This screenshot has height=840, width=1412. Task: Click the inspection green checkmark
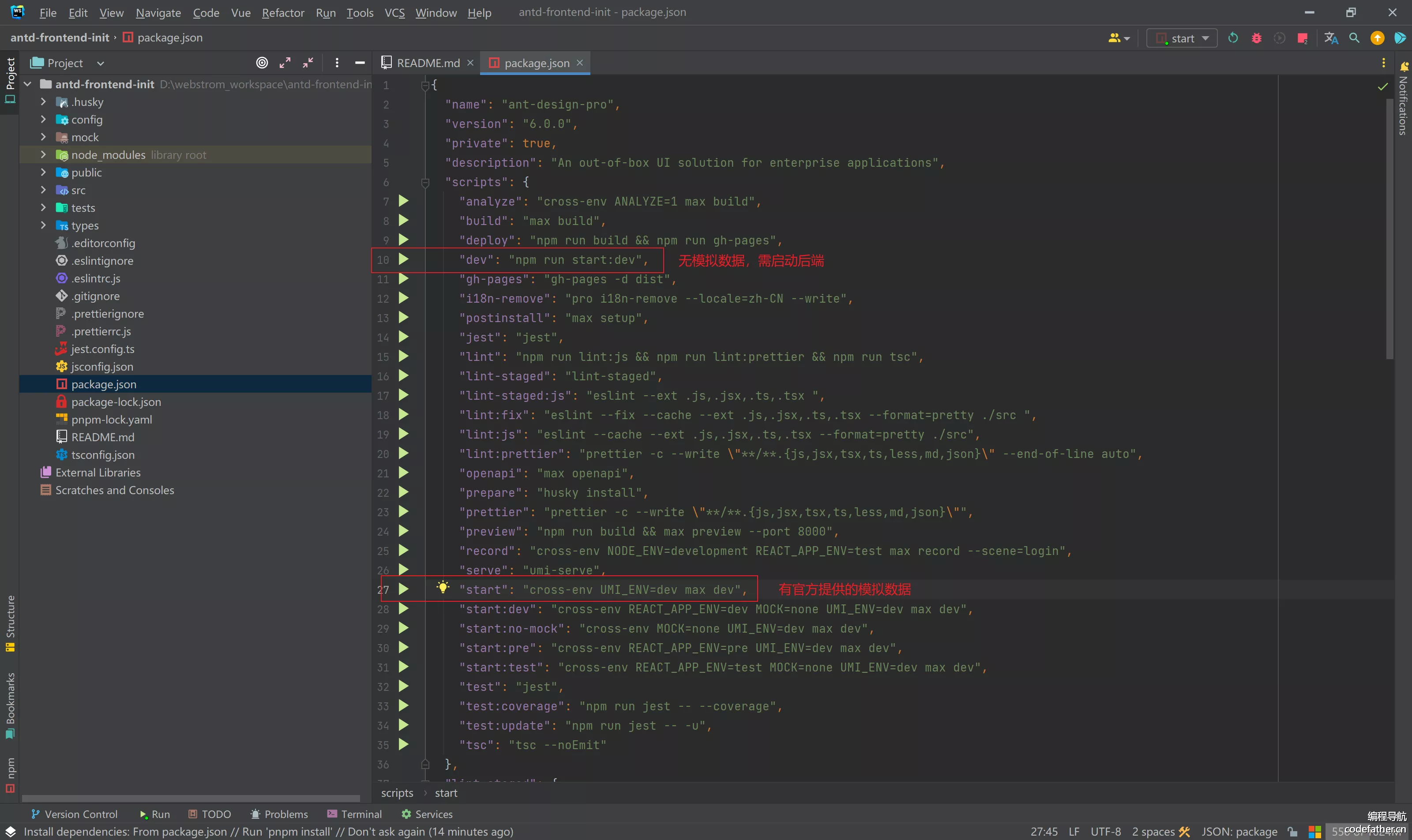click(x=1382, y=86)
